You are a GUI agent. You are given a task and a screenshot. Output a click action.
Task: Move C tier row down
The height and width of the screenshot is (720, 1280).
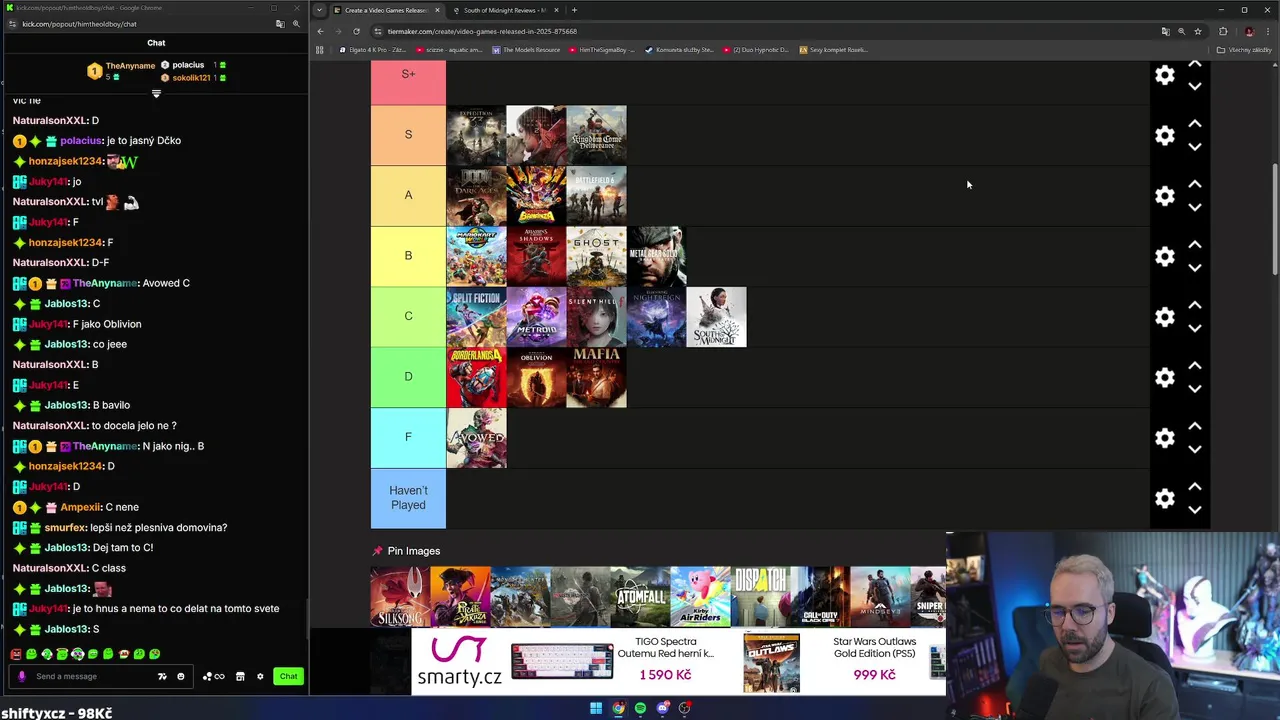click(1194, 328)
